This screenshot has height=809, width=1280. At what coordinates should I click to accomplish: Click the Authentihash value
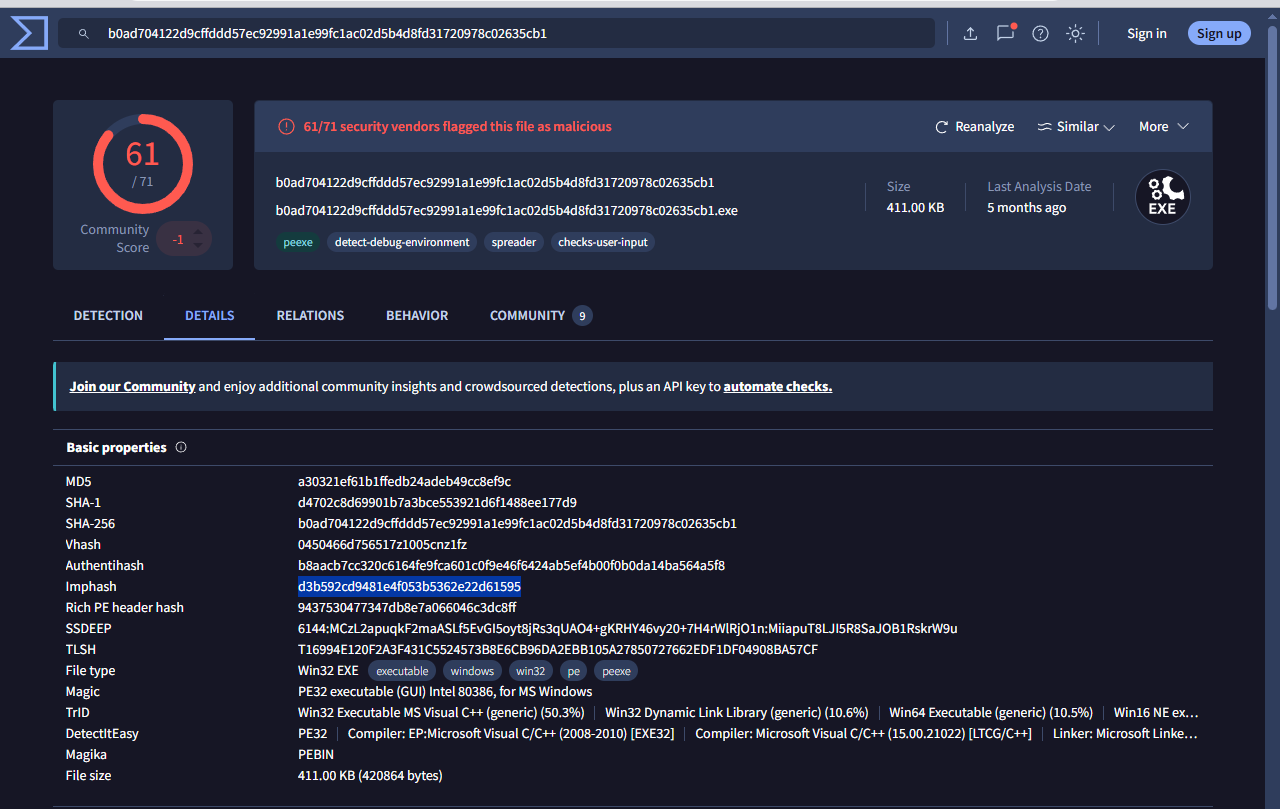511,566
